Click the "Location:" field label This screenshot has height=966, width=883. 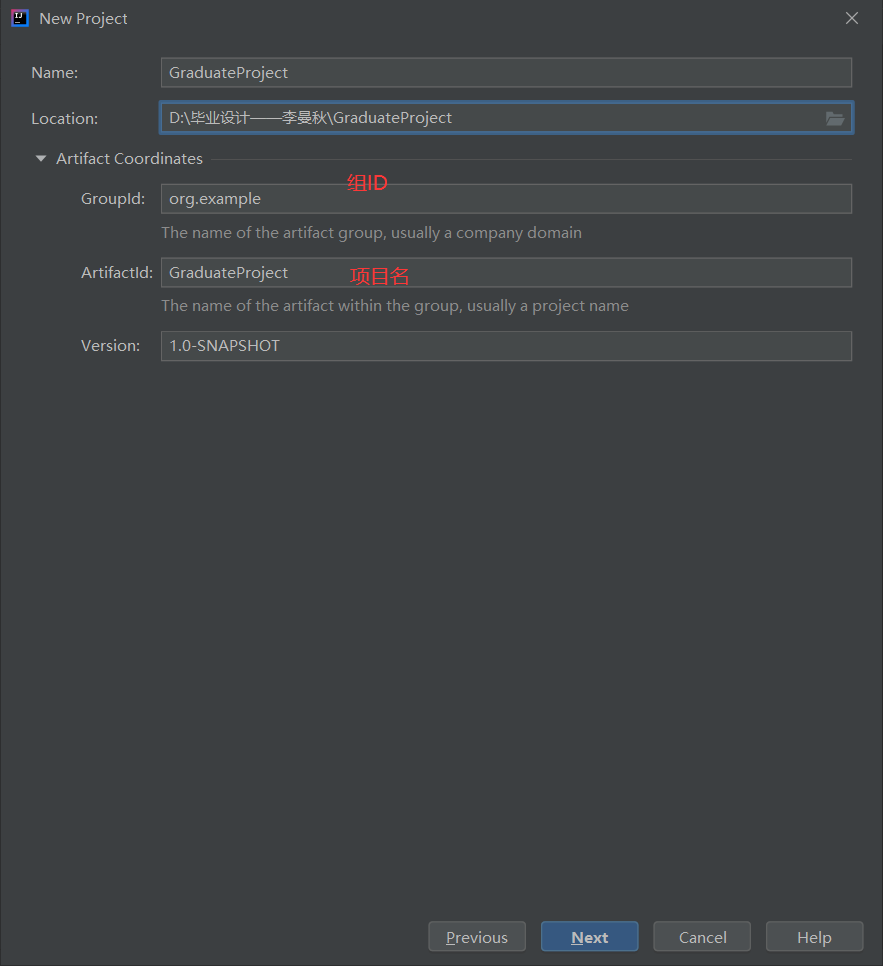65,119
